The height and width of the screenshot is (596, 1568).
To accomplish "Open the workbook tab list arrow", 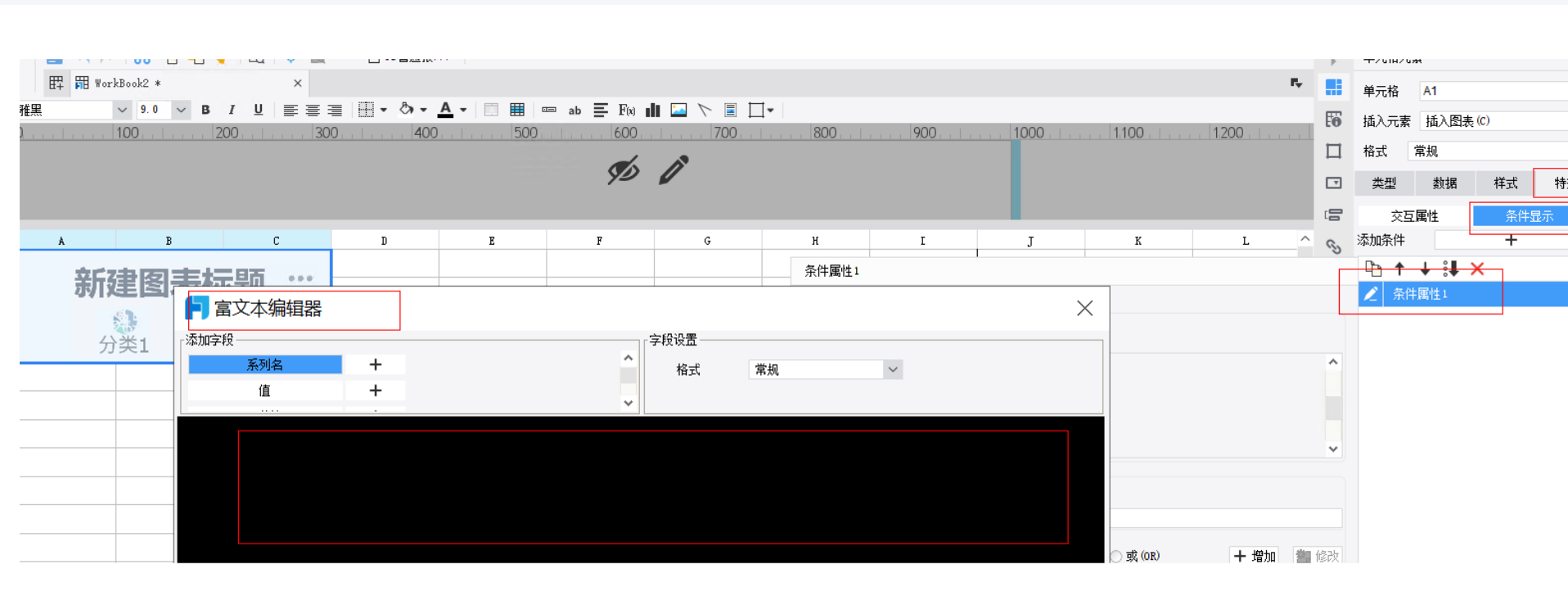I will click(1296, 83).
